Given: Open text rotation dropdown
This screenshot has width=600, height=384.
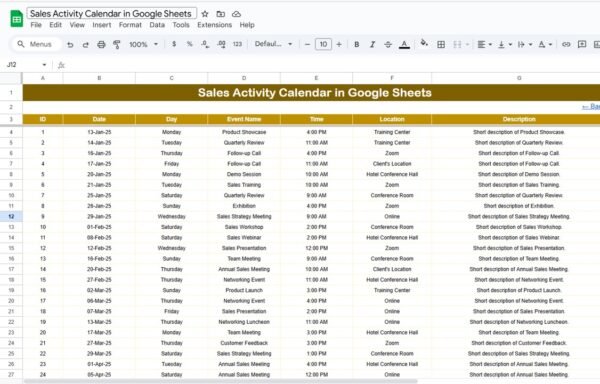Looking at the screenshot, I should click(545, 44).
